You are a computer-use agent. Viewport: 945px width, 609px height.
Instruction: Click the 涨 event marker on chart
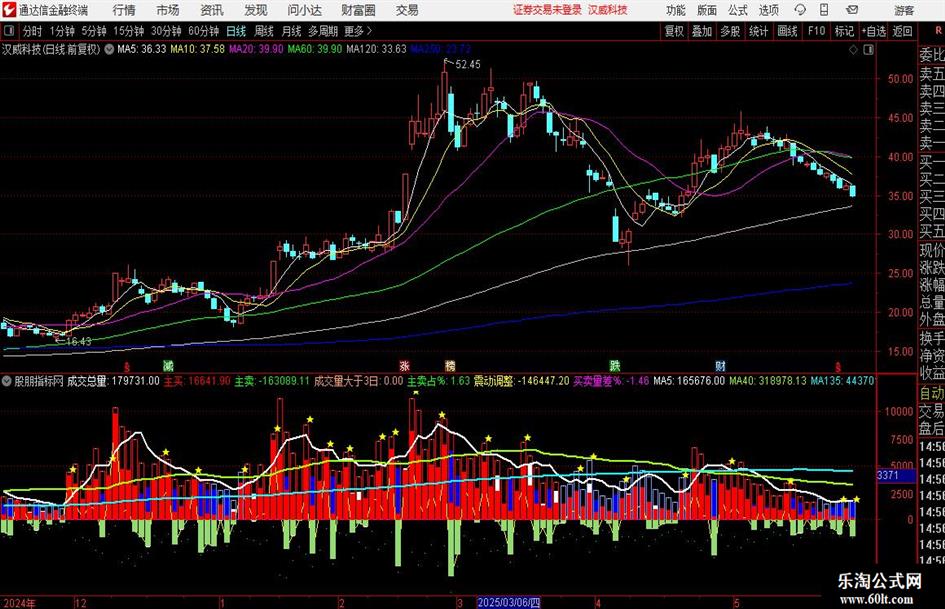[404, 365]
